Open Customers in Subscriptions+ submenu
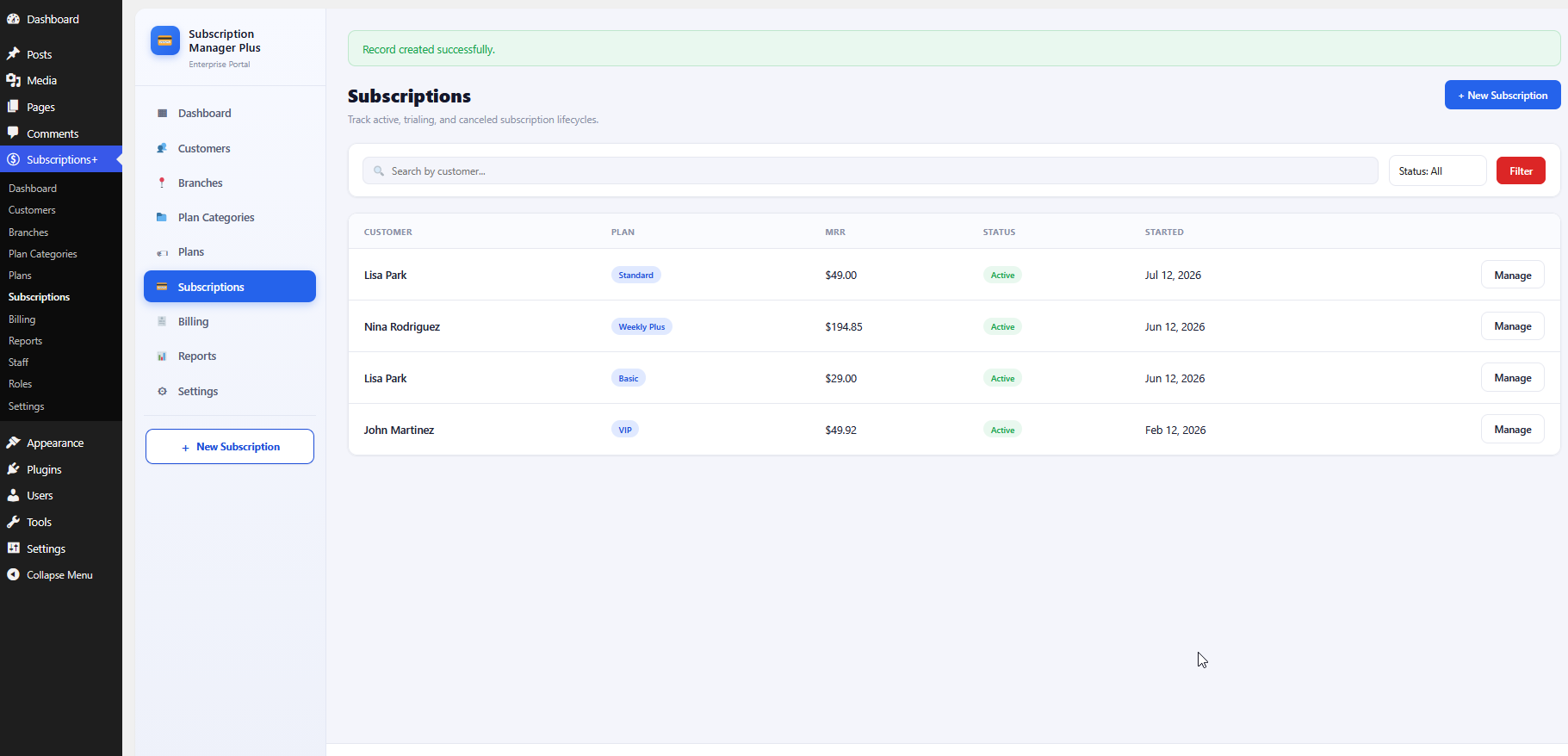This screenshot has height=756, width=1568. pyautogui.click(x=32, y=210)
